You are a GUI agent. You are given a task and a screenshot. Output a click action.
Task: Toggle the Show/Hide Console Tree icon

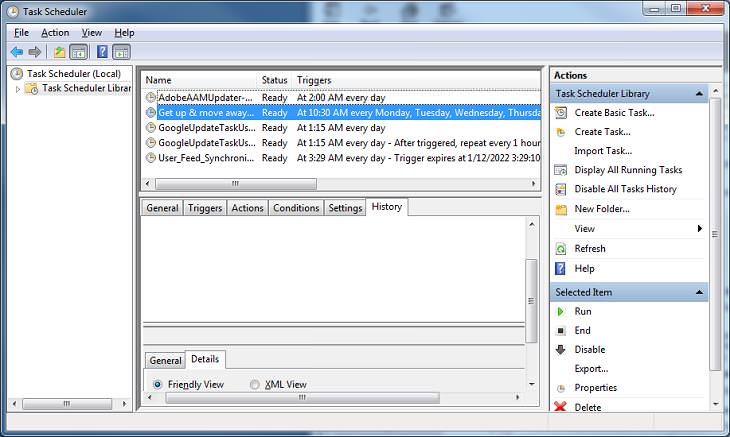pos(79,52)
